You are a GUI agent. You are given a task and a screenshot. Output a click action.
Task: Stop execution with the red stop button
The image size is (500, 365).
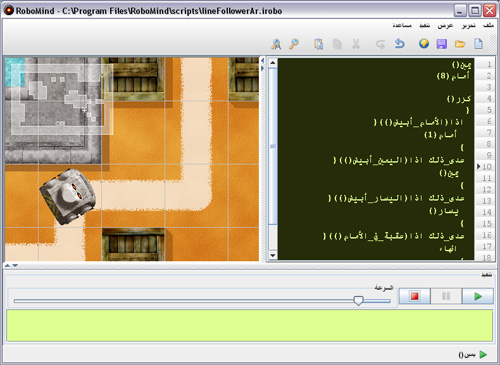(x=415, y=296)
